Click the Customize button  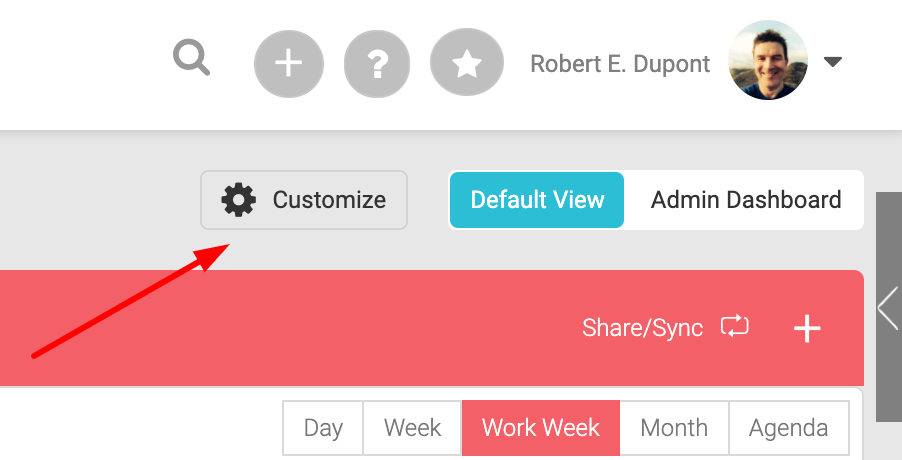304,200
